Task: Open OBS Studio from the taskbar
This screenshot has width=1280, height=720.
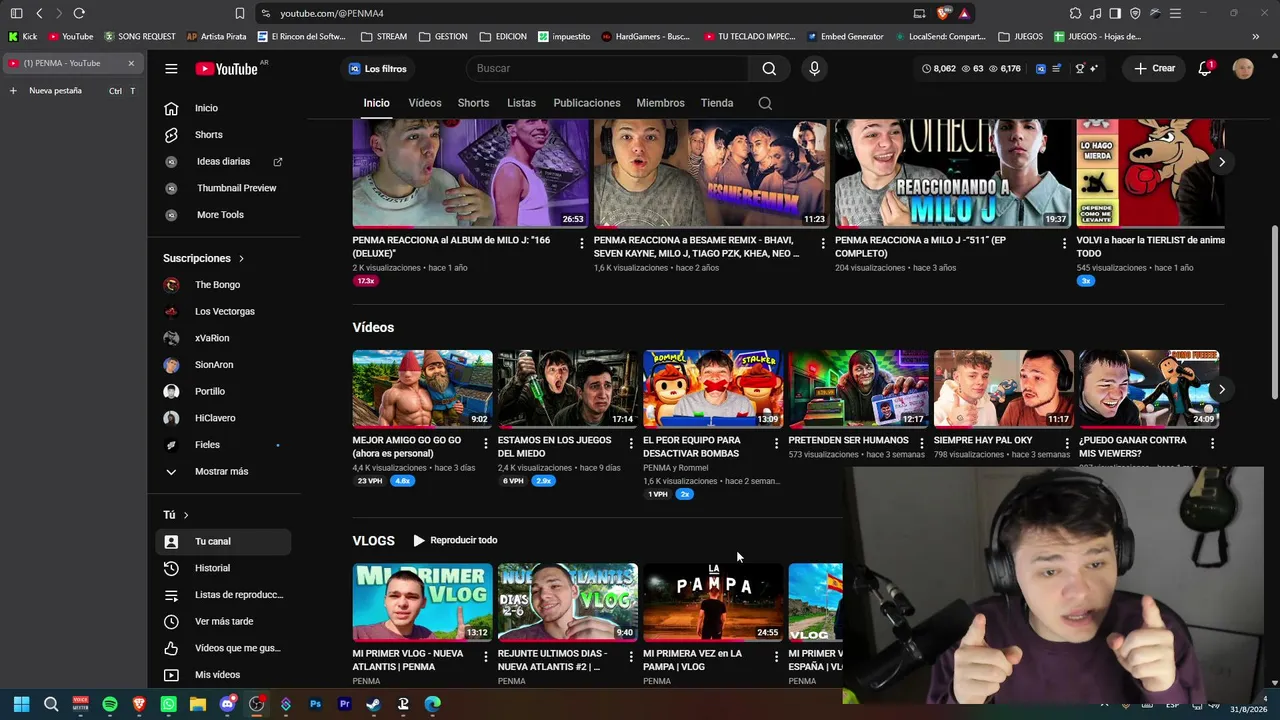Action: click(256, 704)
